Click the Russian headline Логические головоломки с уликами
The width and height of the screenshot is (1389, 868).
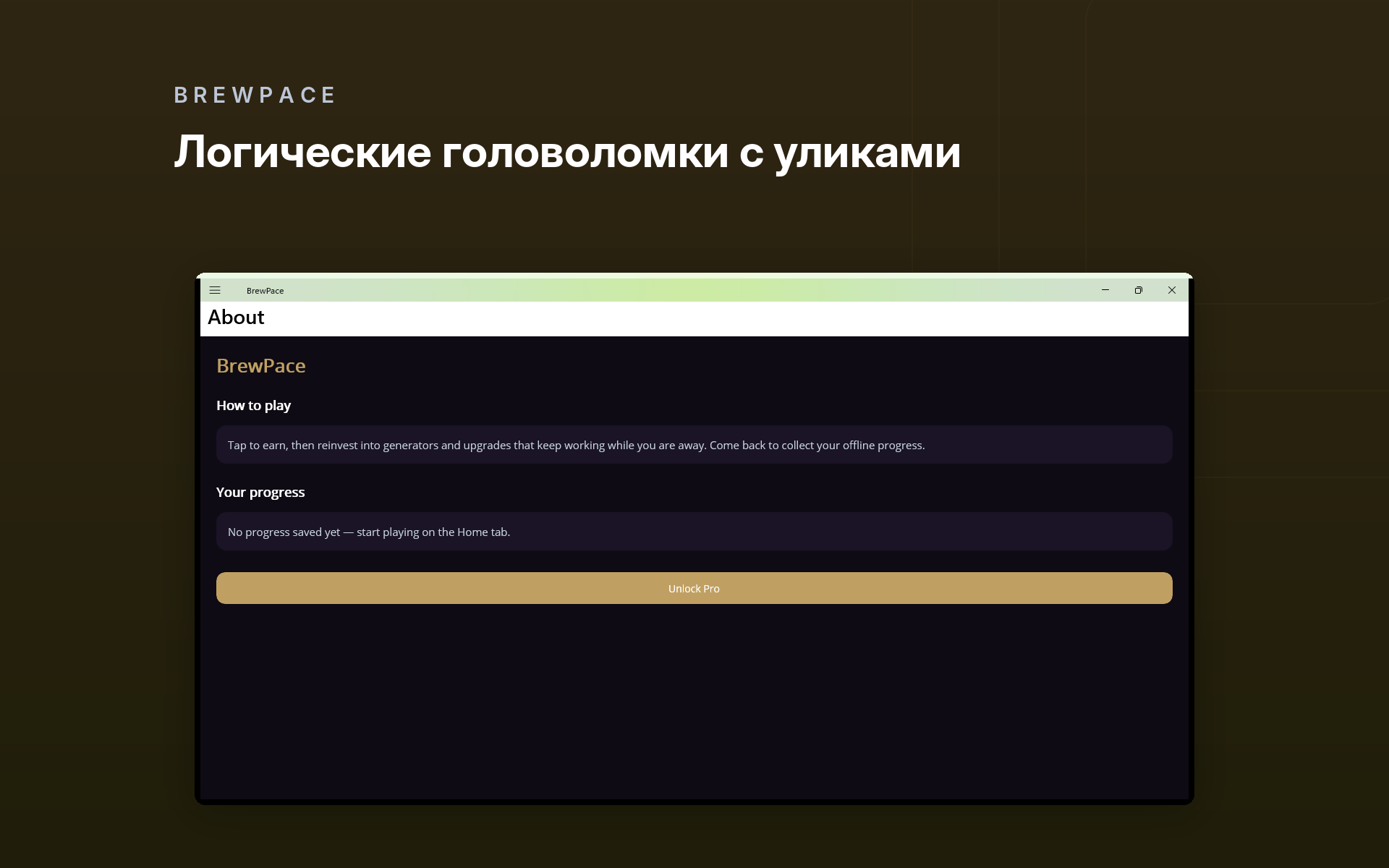coord(567,152)
